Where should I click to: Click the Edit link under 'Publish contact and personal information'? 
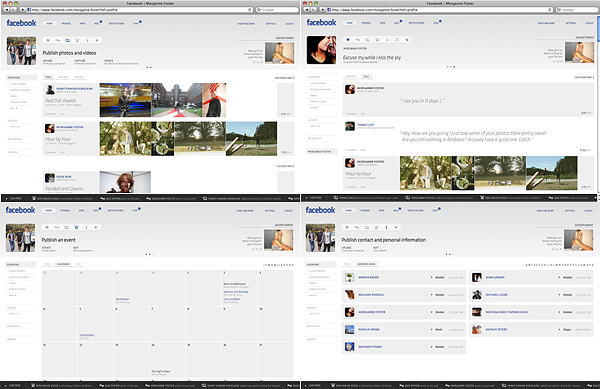pyautogui.click(x=376, y=248)
